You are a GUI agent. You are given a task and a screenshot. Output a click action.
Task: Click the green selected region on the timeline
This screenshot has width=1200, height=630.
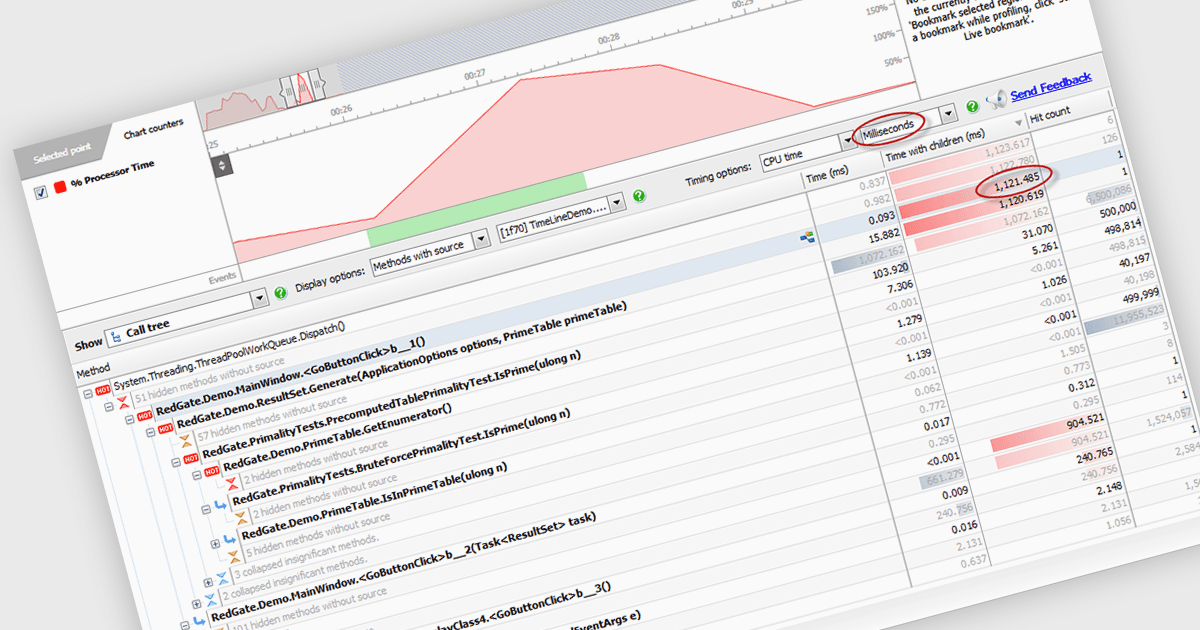coord(476,210)
